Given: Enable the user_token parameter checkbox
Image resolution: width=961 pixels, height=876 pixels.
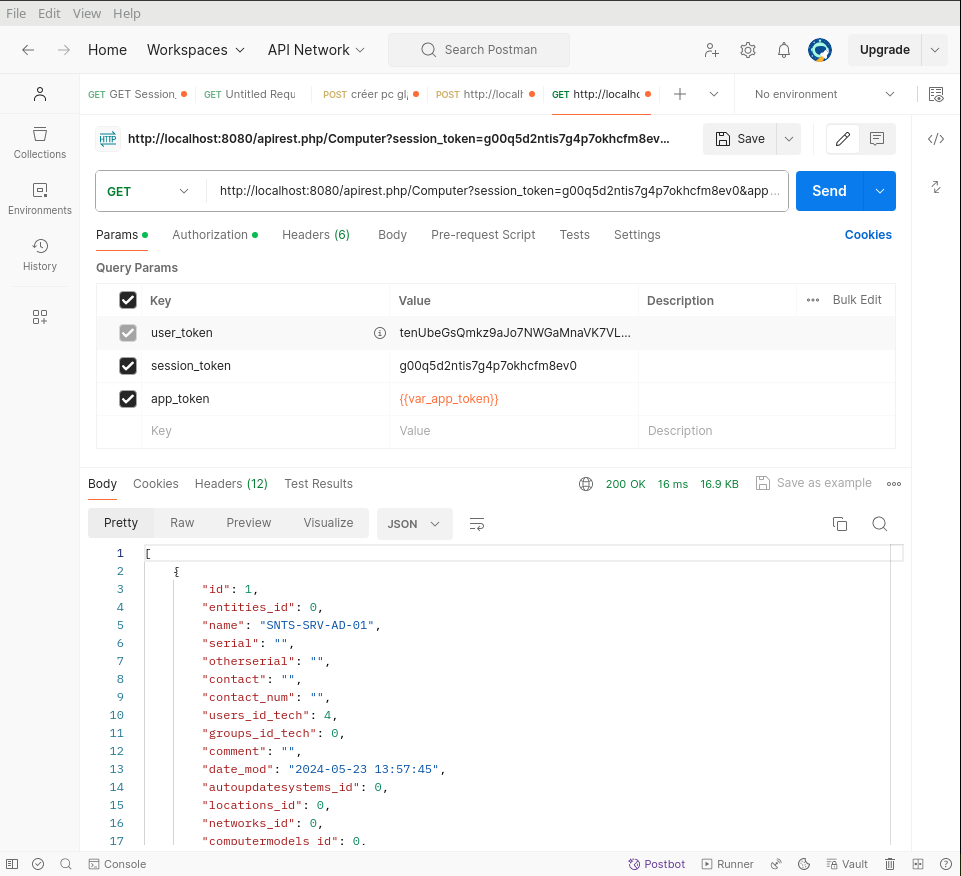Looking at the screenshot, I should pos(128,333).
